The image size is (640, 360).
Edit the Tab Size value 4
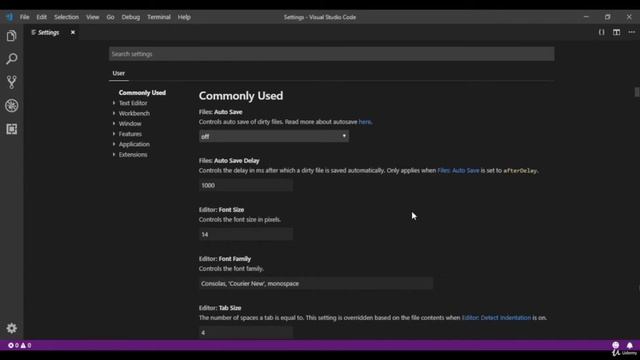coord(246,332)
